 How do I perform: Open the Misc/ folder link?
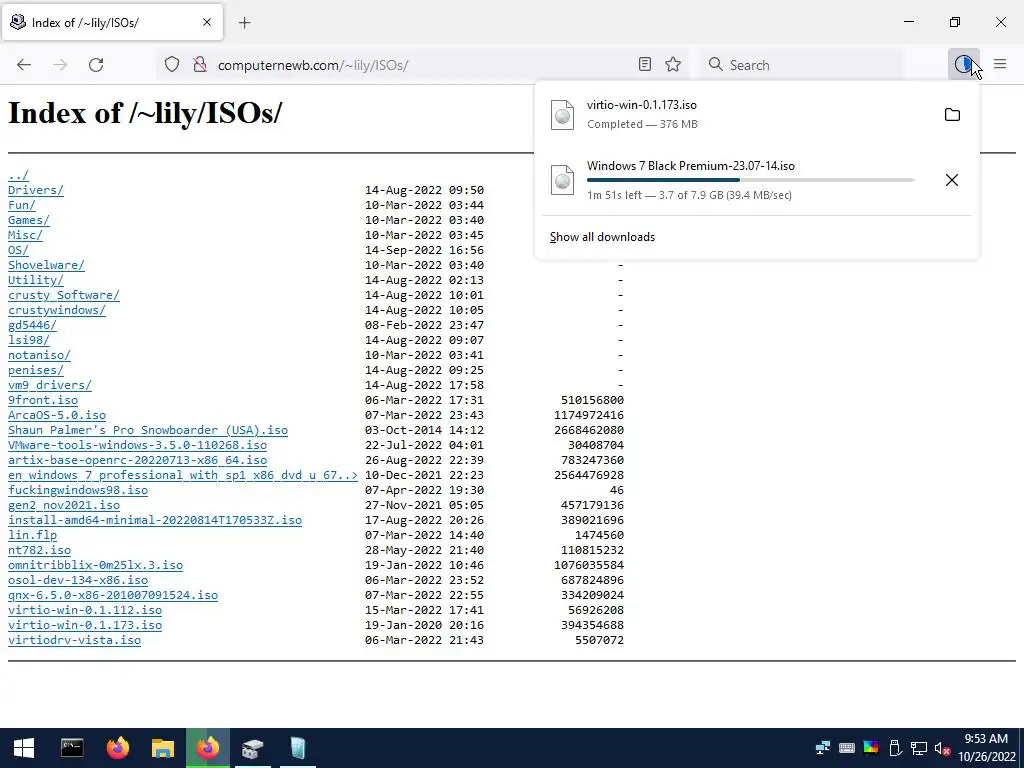point(25,235)
